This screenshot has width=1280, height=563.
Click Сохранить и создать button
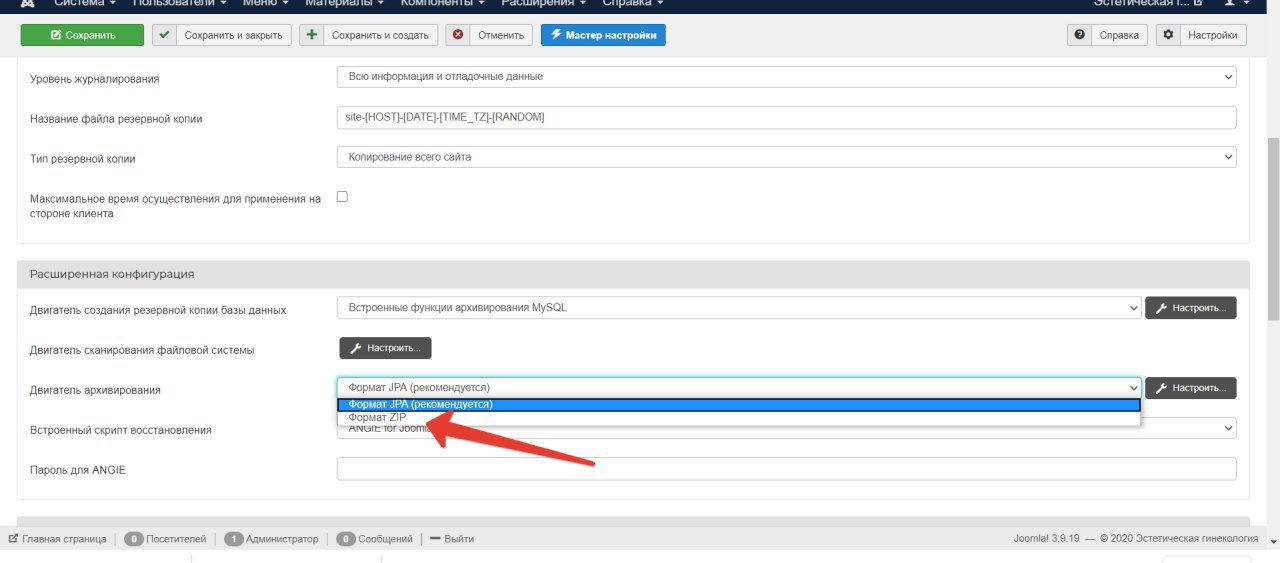[369, 35]
